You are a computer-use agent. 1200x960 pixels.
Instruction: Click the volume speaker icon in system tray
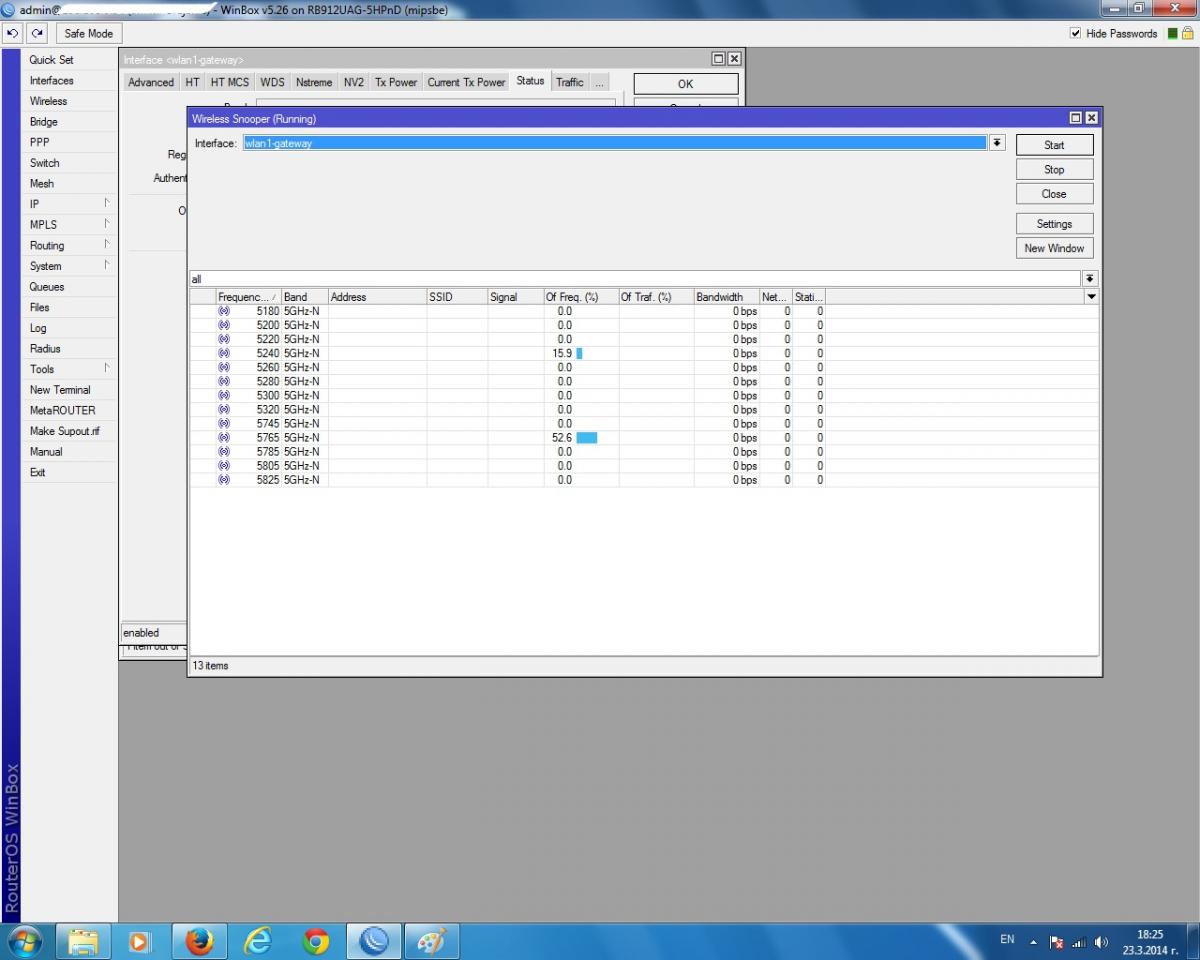[1101, 942]
